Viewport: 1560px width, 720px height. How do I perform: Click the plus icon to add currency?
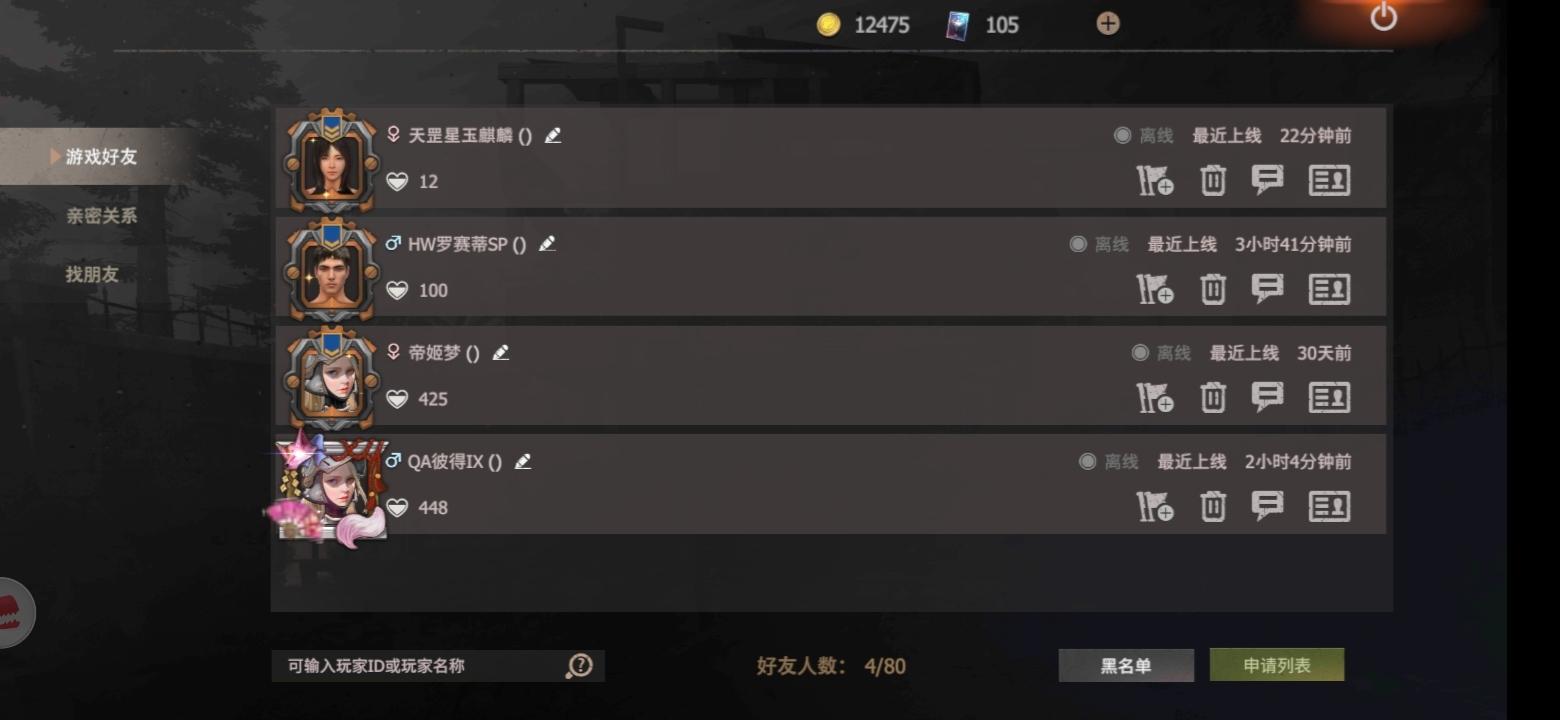coord(1108,24)
